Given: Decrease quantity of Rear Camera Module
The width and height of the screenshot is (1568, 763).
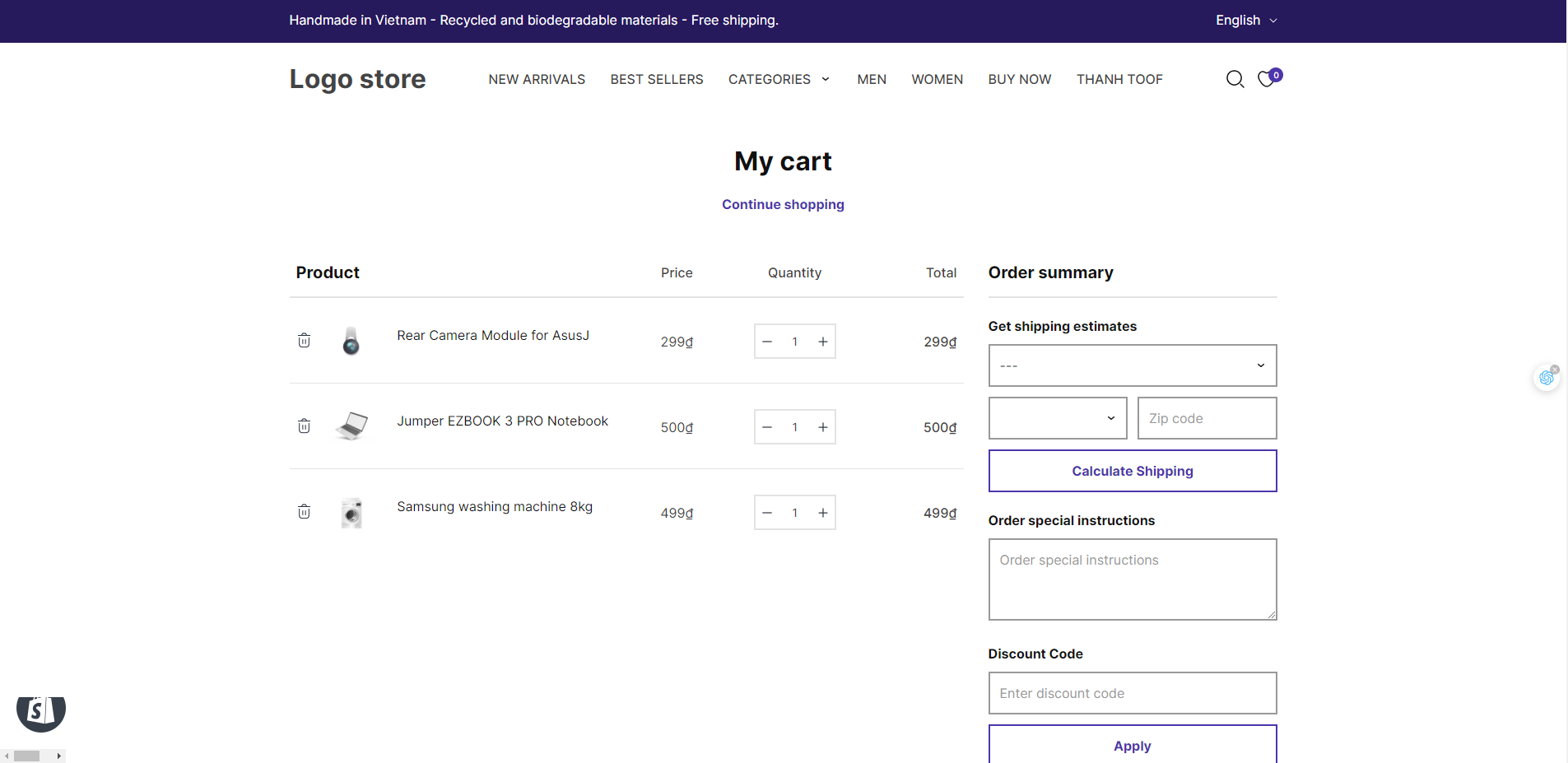Looking at the screenshot, I should pyautogui.click(x=767, y=342).
